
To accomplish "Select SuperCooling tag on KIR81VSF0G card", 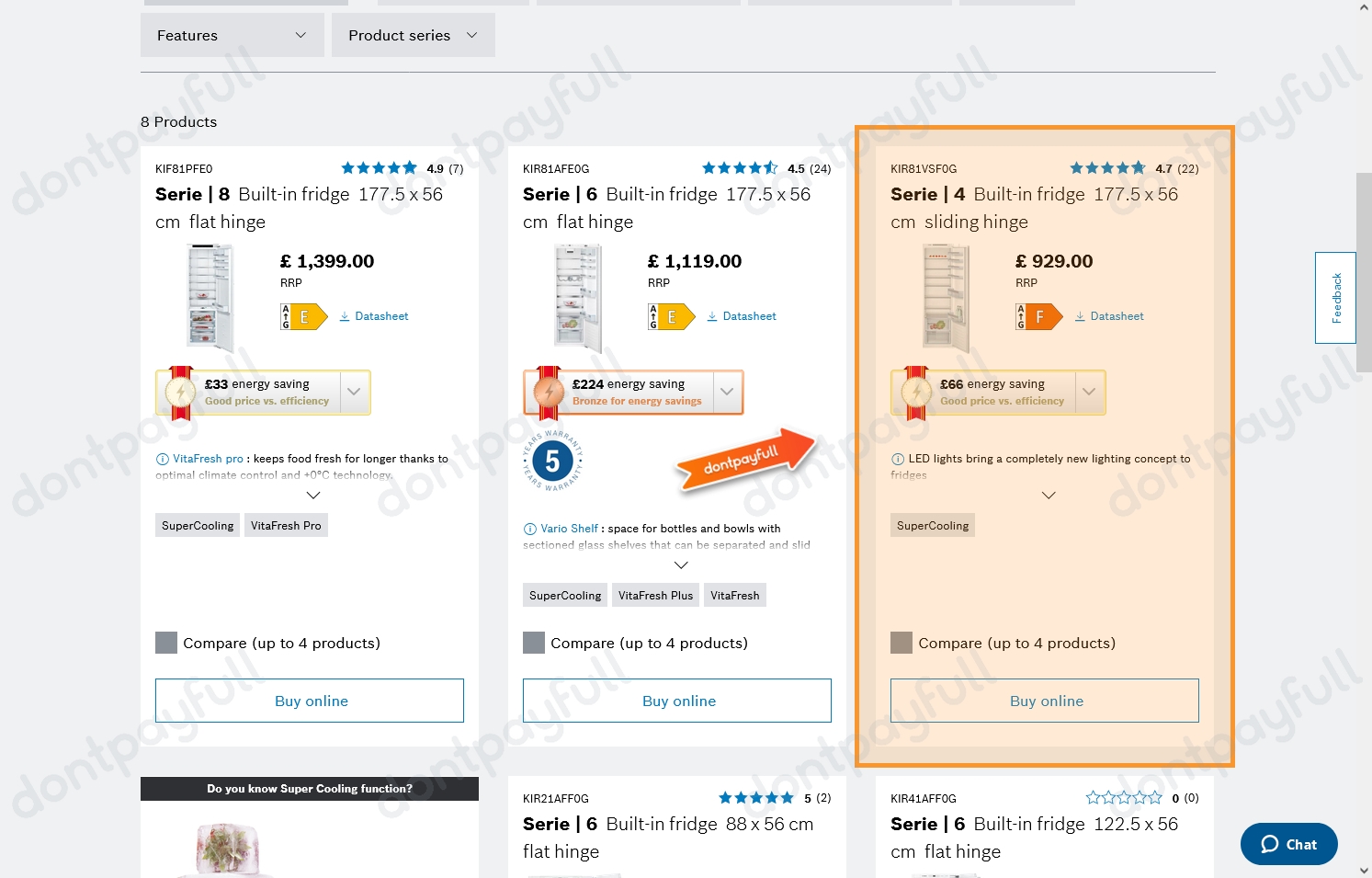I will [933, 526].
